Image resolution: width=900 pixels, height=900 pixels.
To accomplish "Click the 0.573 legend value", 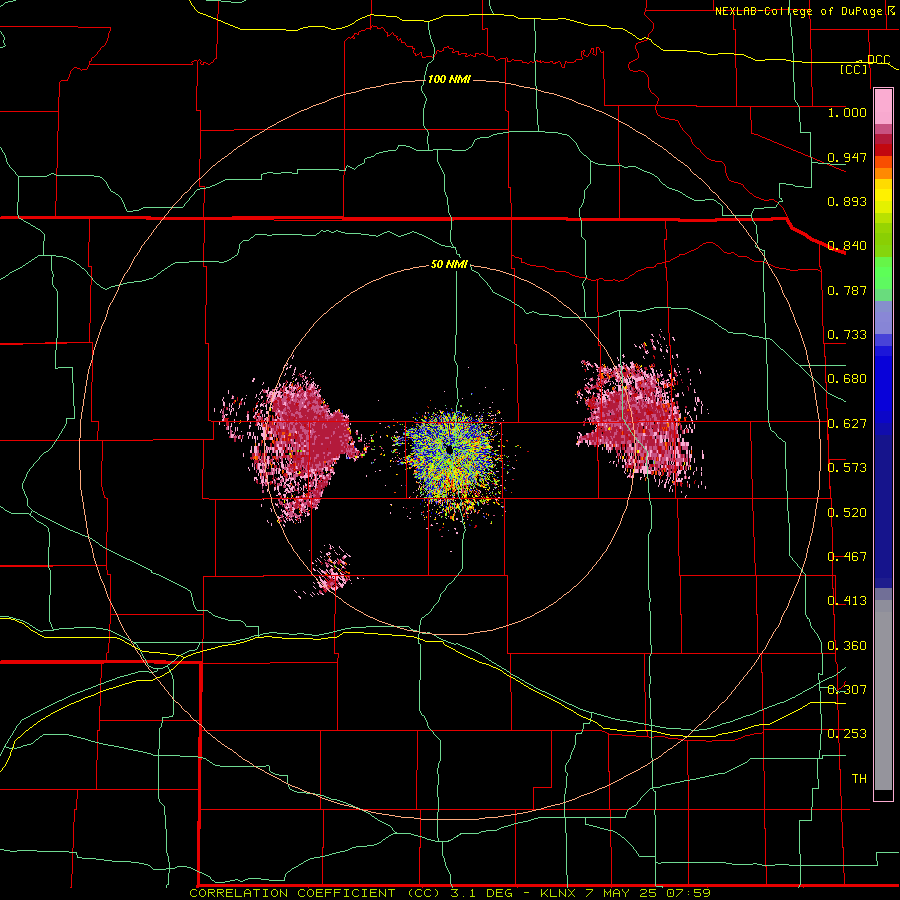I will (x=847, y=468).
